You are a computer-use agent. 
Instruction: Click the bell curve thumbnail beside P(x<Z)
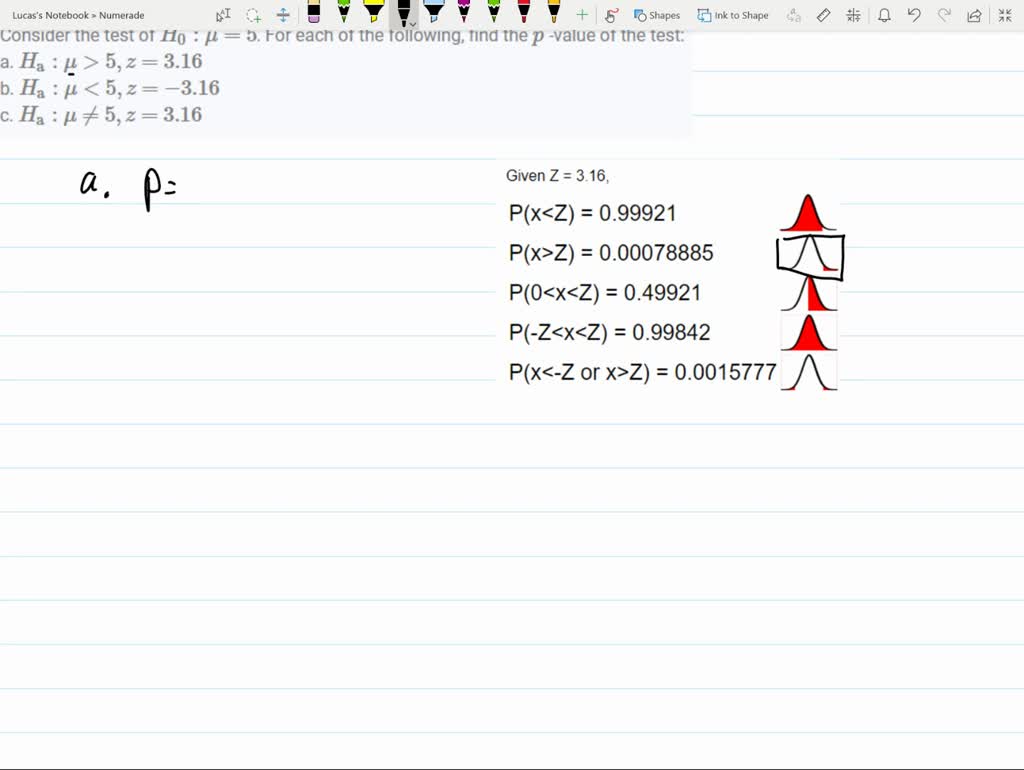pyautogui.click(x=808, y=212)
